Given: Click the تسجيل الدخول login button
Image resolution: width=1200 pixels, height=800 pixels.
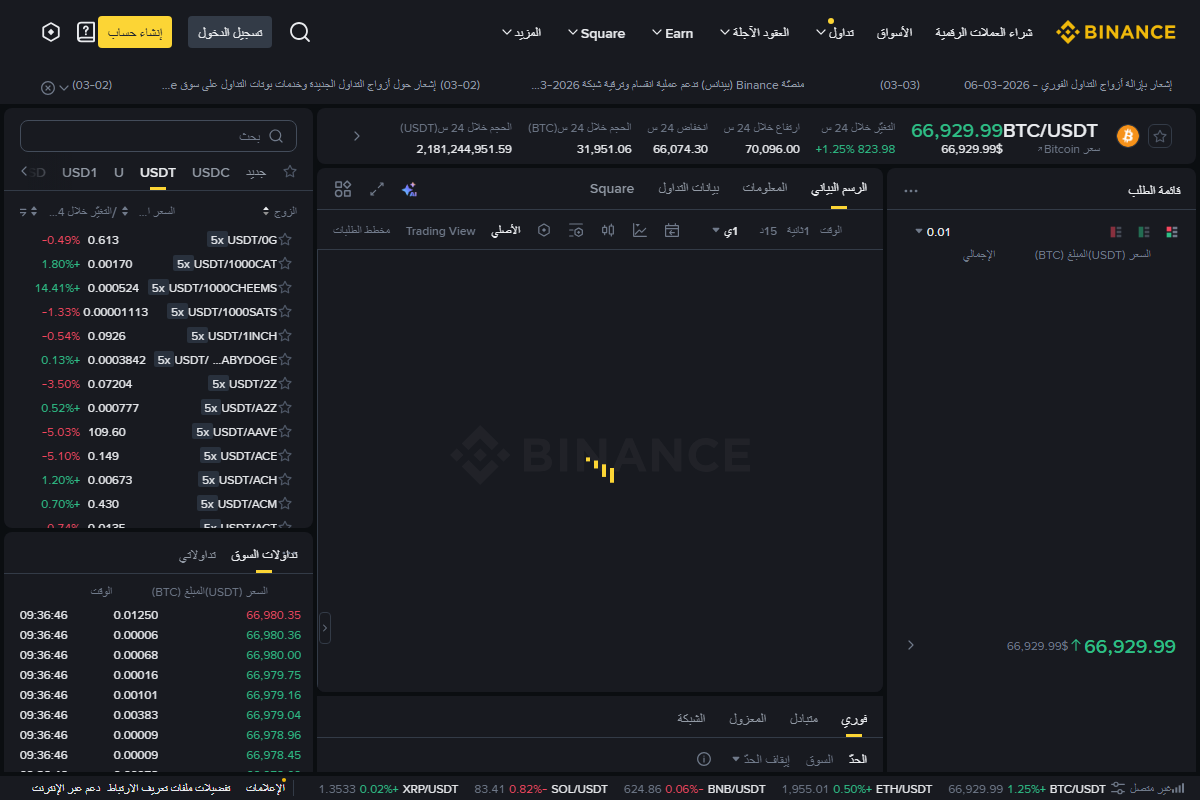Looking at the screenshot, I should coord(230,32).
